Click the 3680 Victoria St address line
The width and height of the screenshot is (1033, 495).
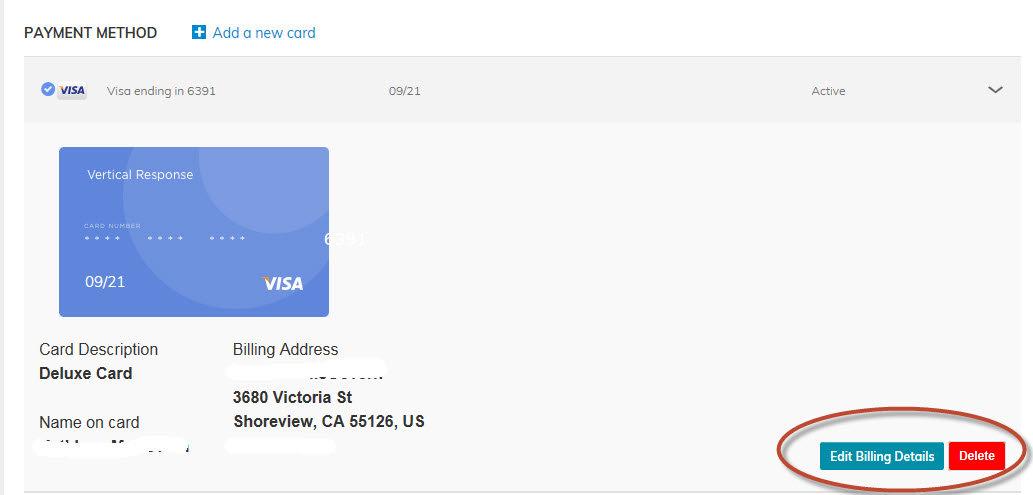(x=293, y=397)
